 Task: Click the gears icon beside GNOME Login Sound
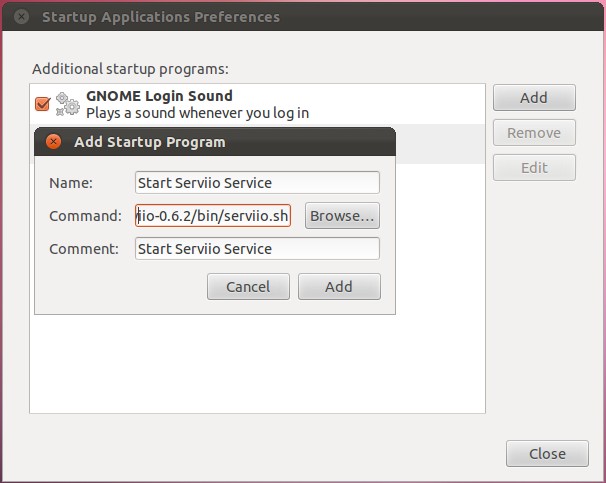(68, 104)
